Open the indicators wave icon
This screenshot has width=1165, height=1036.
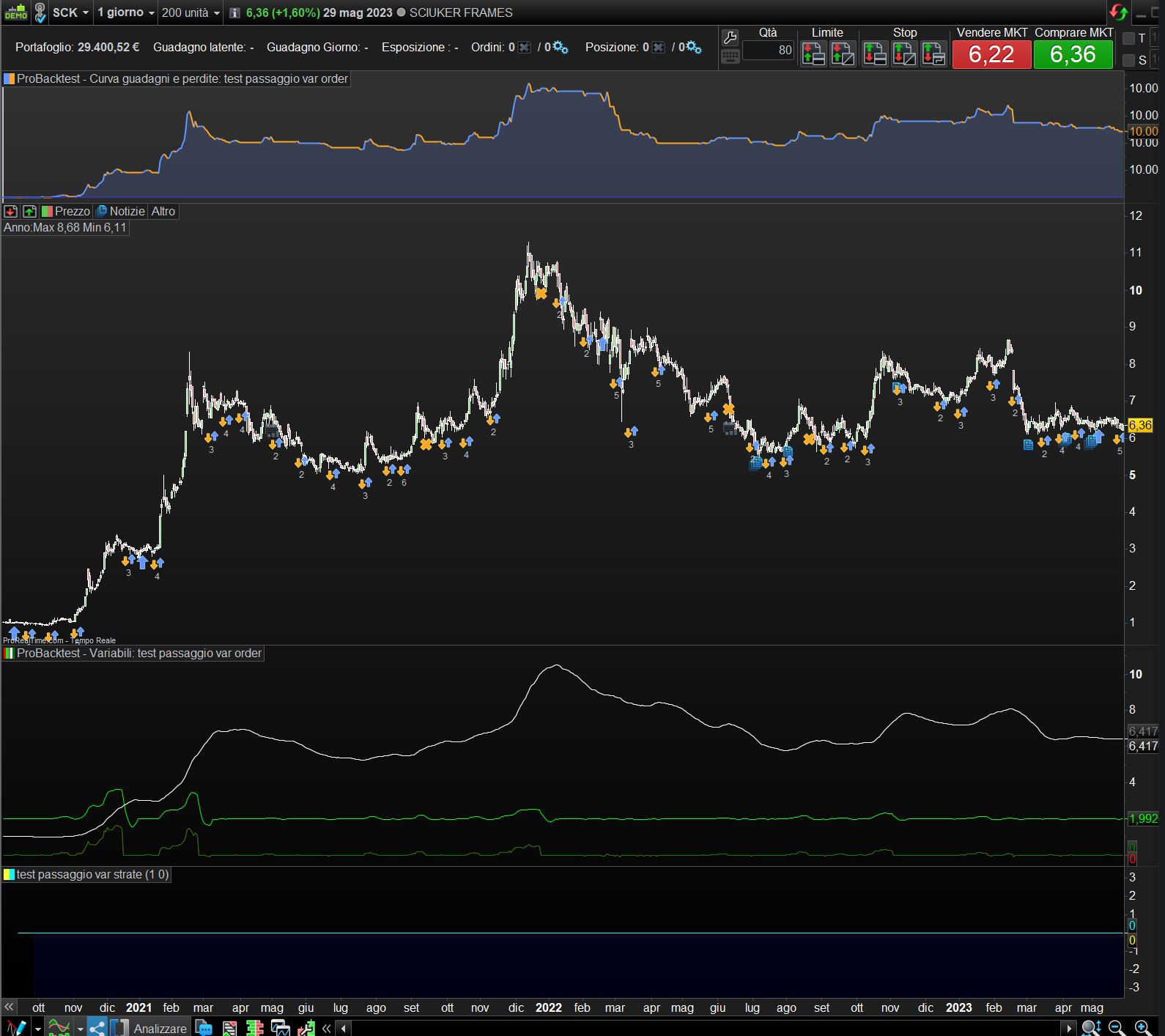pyautogui.click(x=59, y=1028)
